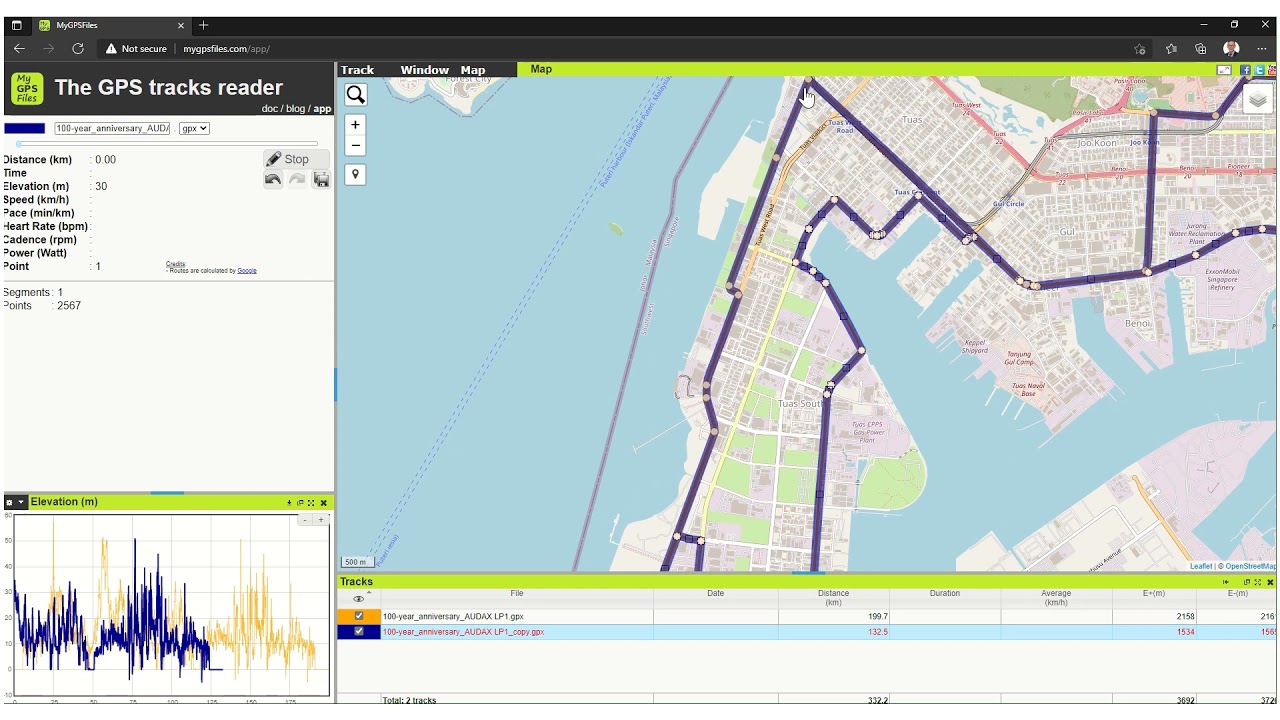The image size is (1280, 720).
Task: Click the undo arrow under Stop button
Action: tap(273, 179)
